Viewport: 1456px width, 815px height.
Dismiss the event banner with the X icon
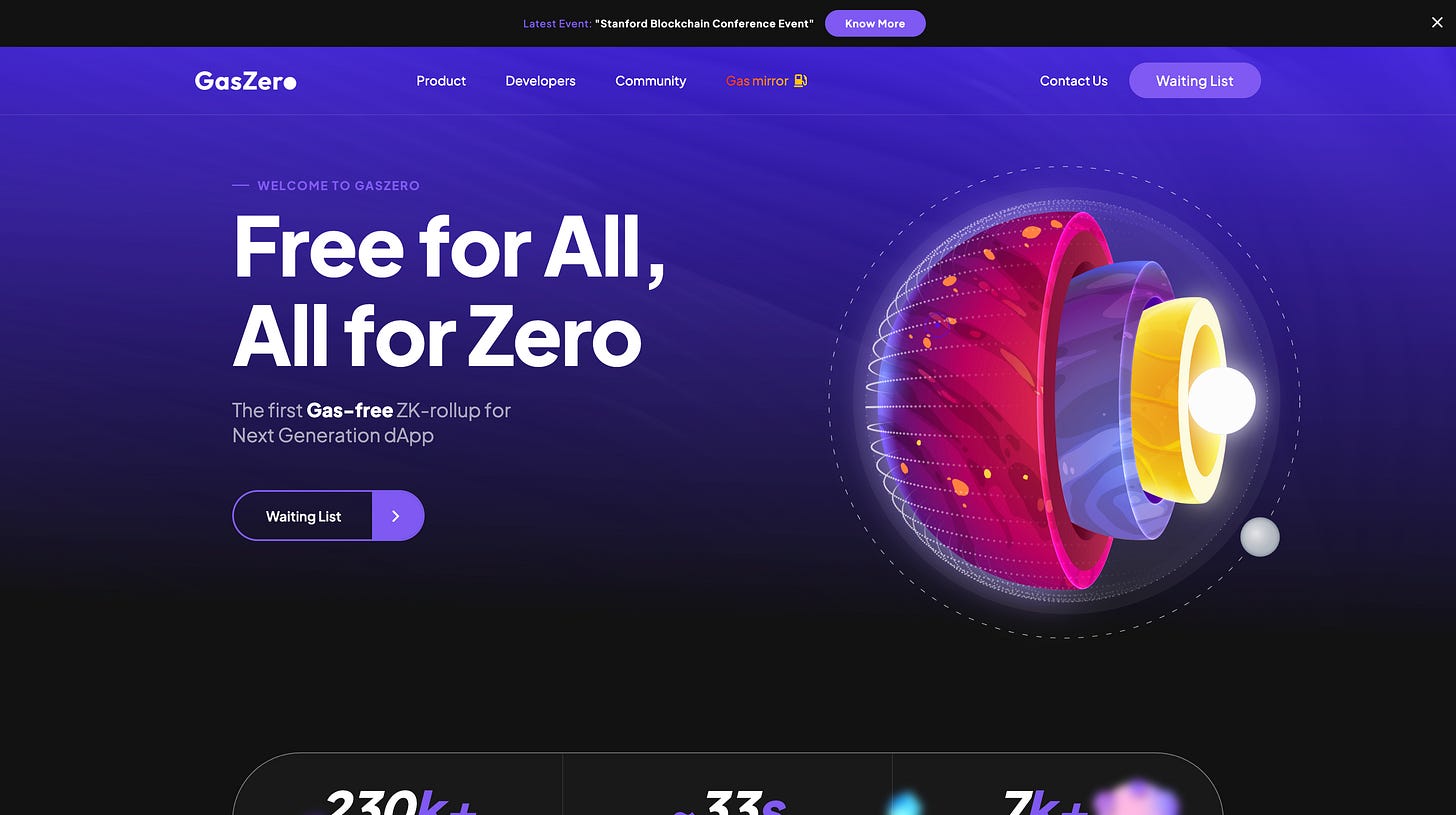coord(1437,23)
